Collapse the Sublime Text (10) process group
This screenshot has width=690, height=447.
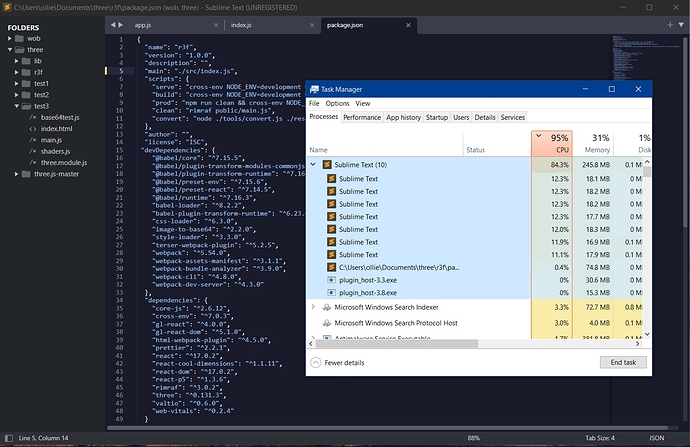pos(313,165)
